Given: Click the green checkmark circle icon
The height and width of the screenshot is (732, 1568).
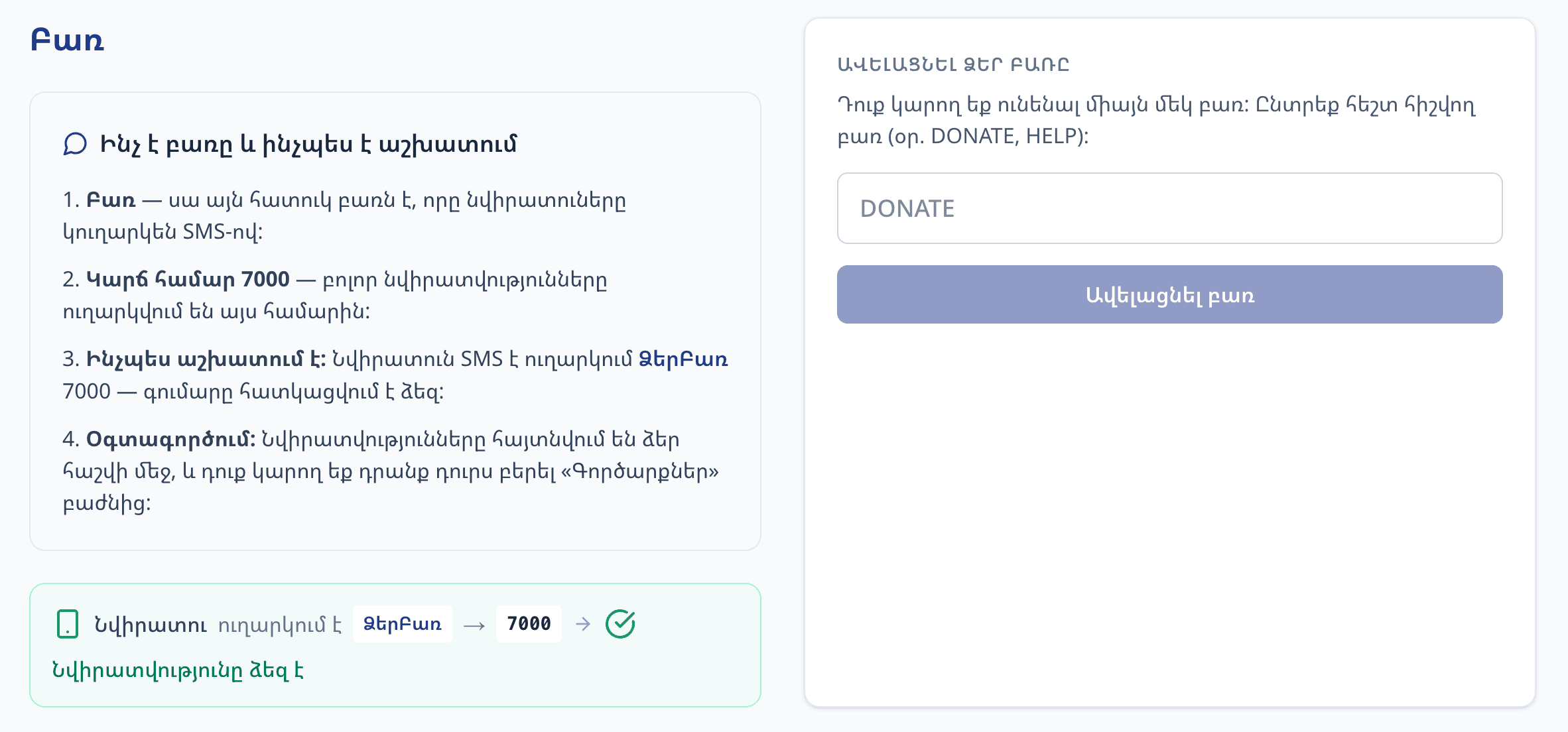Looking at the screenshot, I should tap(621, 622).
